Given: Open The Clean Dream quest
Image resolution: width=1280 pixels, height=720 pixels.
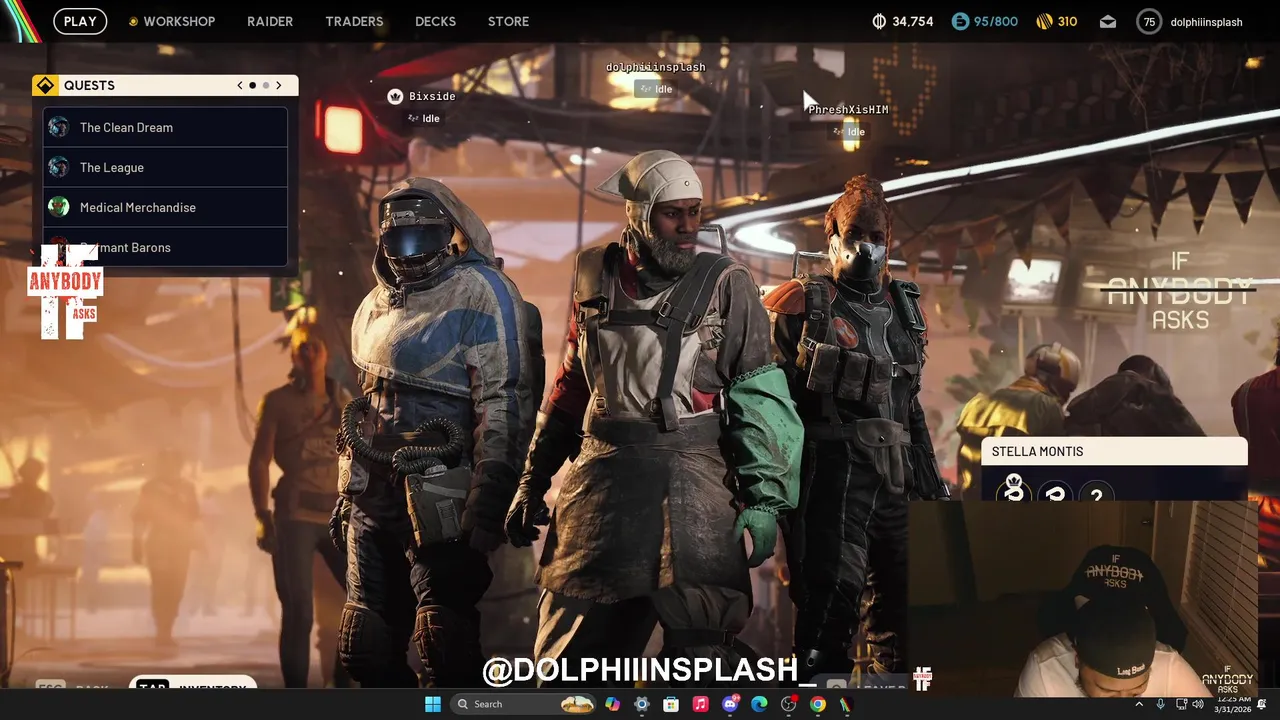Looking at the screenshot, I should [x=165, y=127].
